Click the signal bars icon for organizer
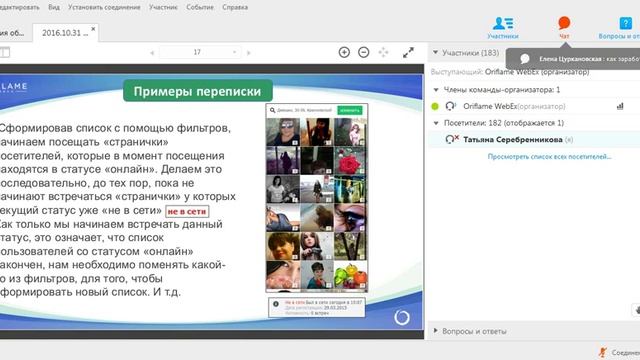This screenshot has height=360, width=640. tap(620, 106)
